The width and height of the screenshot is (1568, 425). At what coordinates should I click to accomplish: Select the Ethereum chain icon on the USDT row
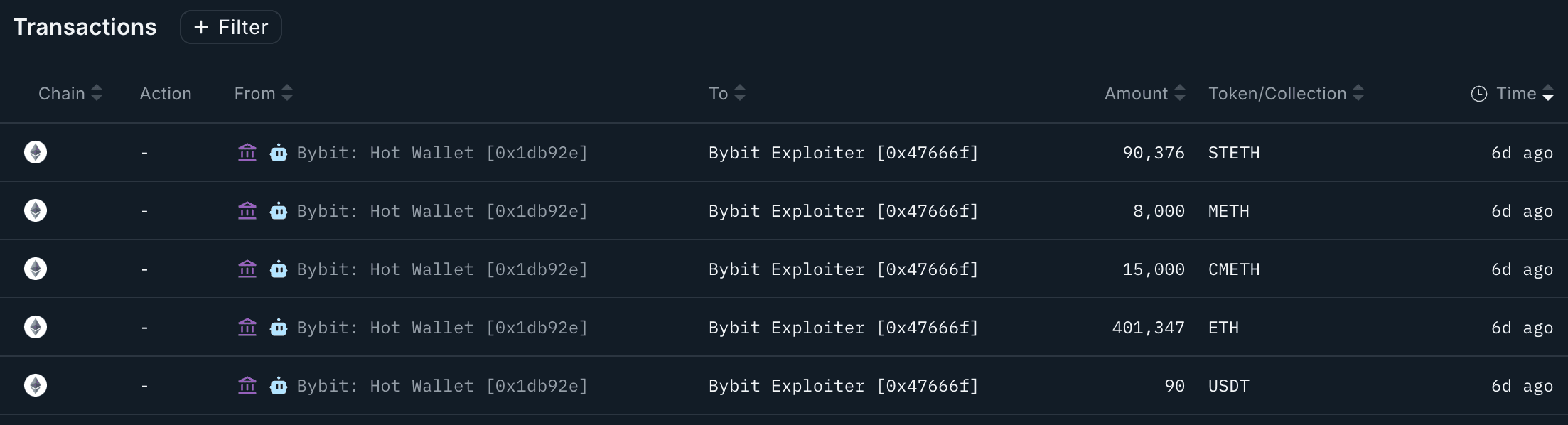click(35, 385)
